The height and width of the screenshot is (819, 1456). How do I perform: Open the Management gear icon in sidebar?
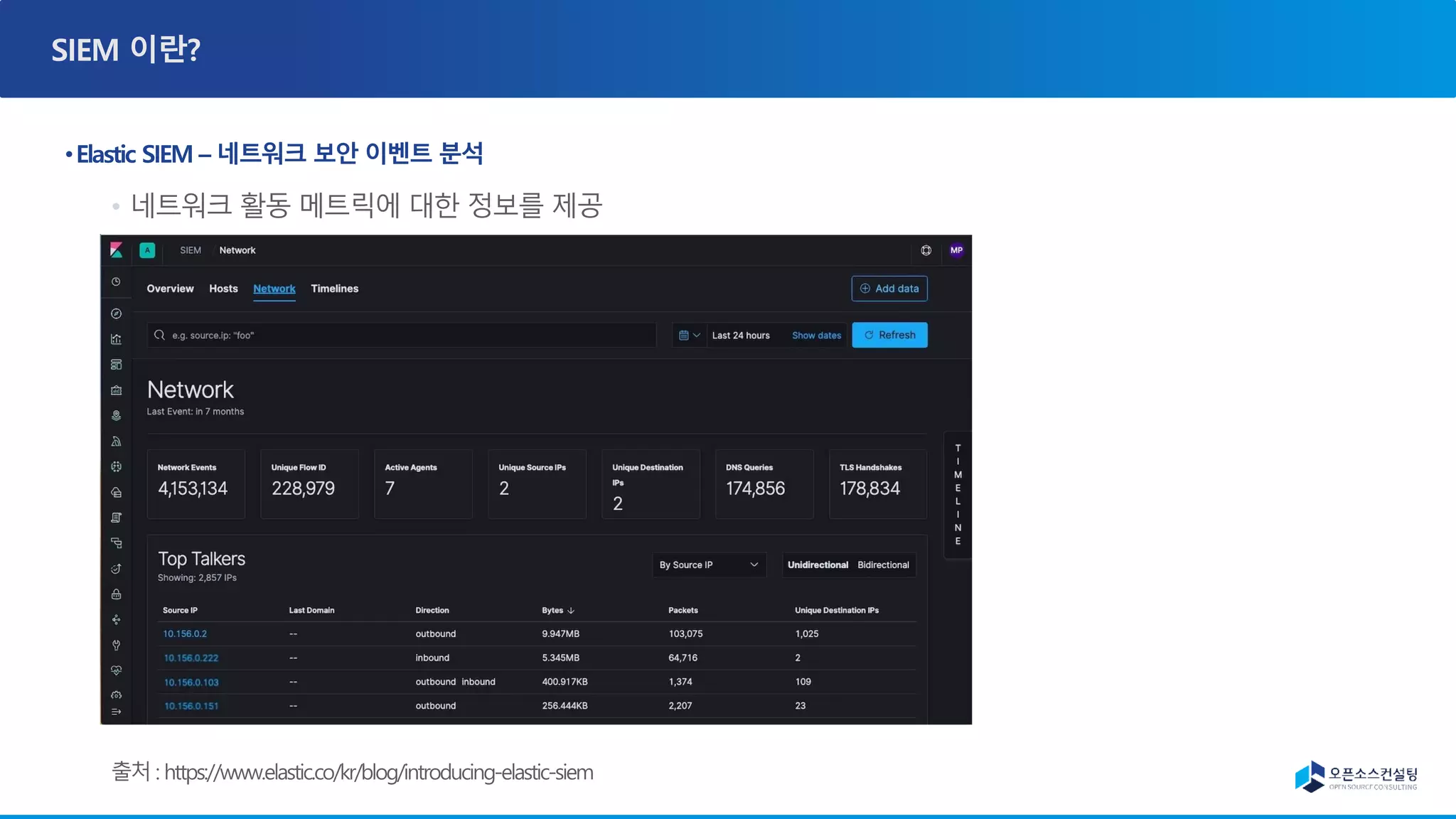click(x=116, y=695)
